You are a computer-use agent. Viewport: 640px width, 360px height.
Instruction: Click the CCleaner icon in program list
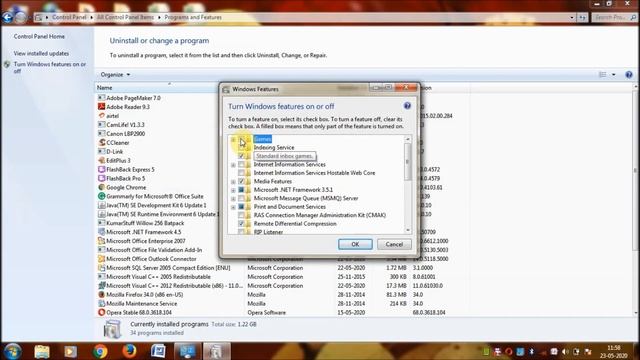(x=101, y=142)
